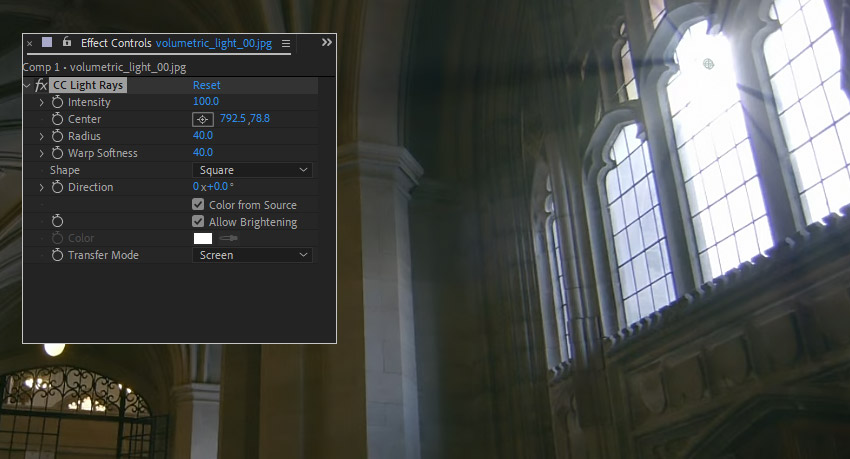
Task: Toggle the Center stopwatch
Action: point(57,119)
